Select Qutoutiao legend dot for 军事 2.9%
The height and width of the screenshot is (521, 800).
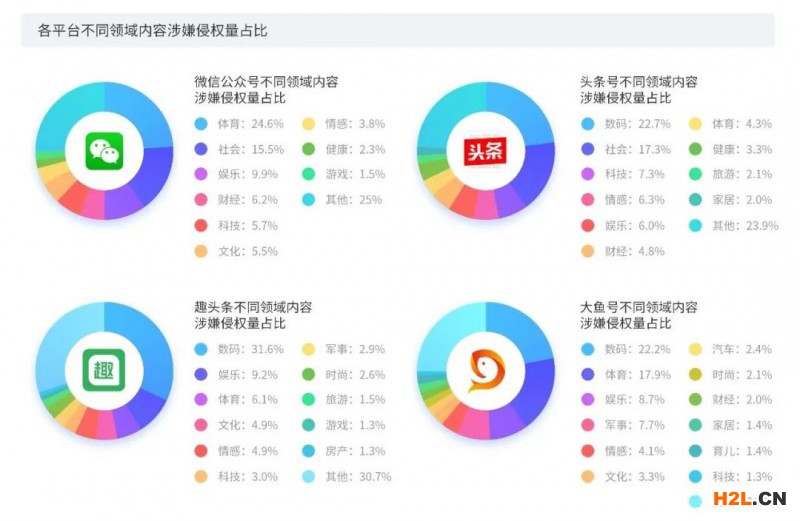309,350
